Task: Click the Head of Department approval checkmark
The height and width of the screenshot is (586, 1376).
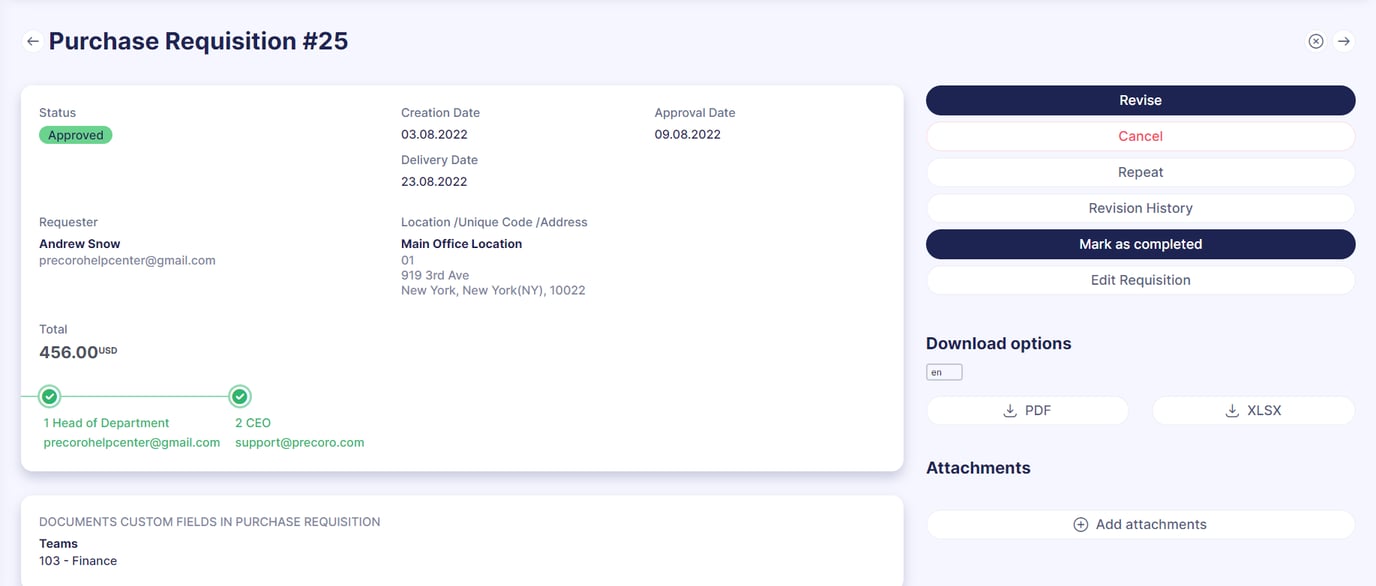Action: pos(49,396)
